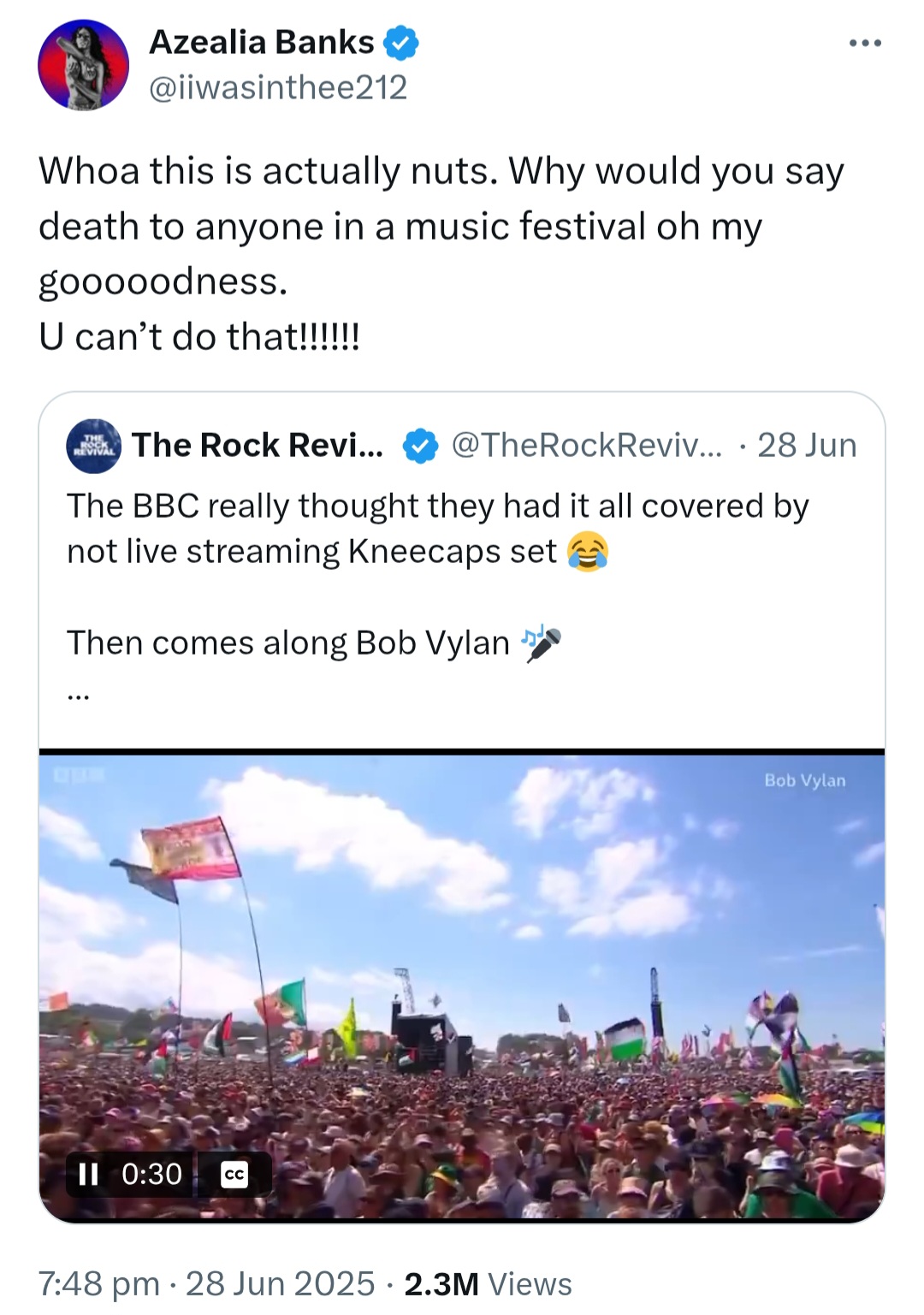
Task: Open The Rock Revival account name
Action: [x=257, y=446]
